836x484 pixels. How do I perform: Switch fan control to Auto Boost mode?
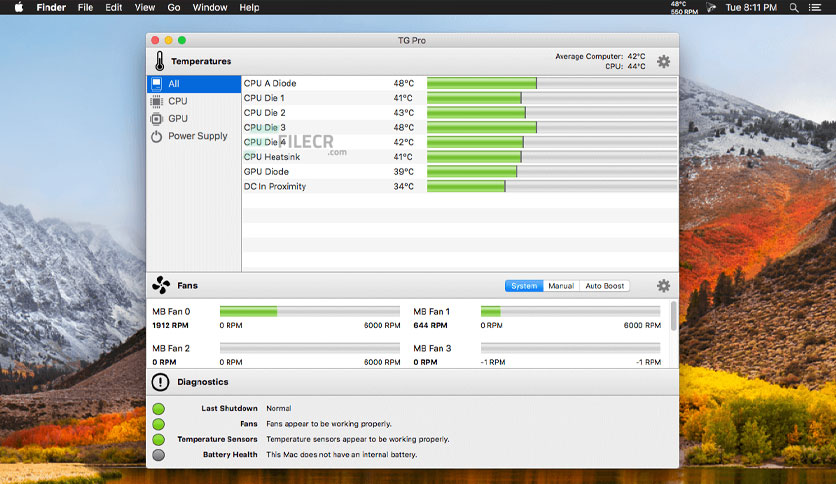pyautogui.click(x=605, y=286)
